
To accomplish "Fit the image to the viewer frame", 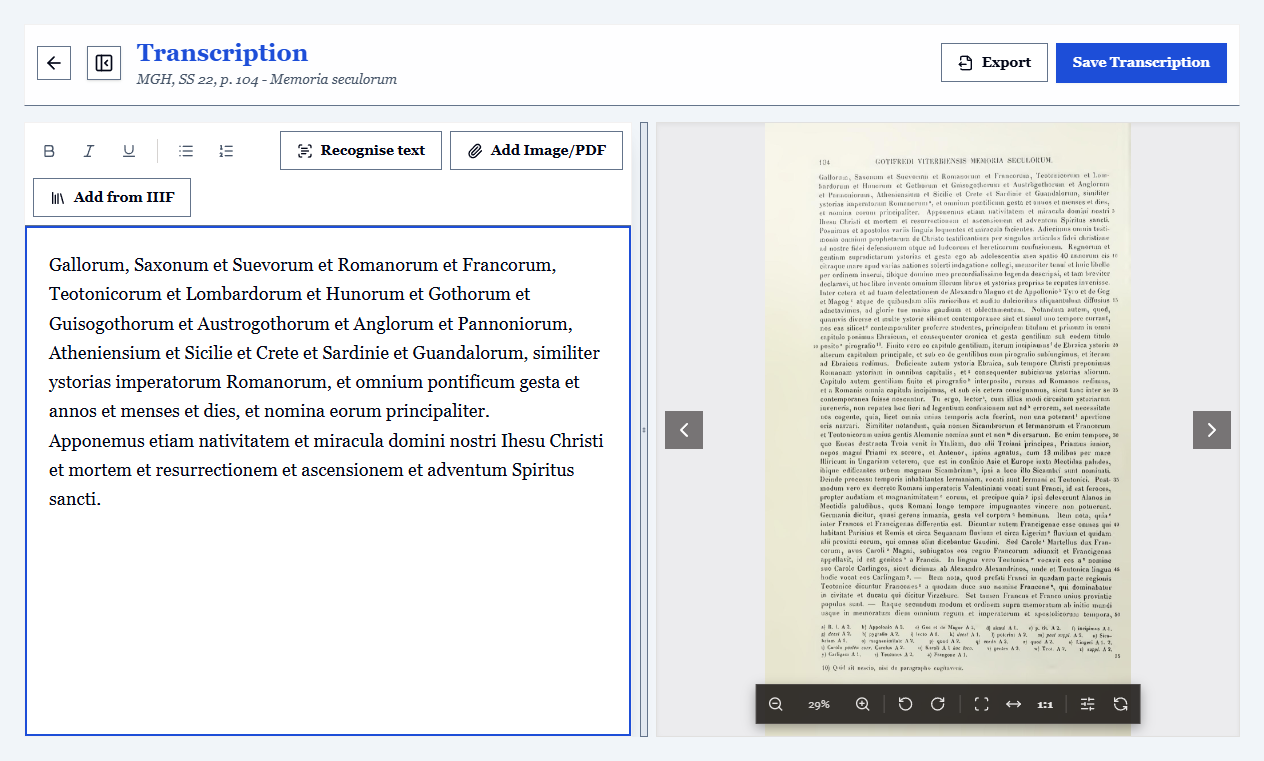I will click(x=981, y=704).
